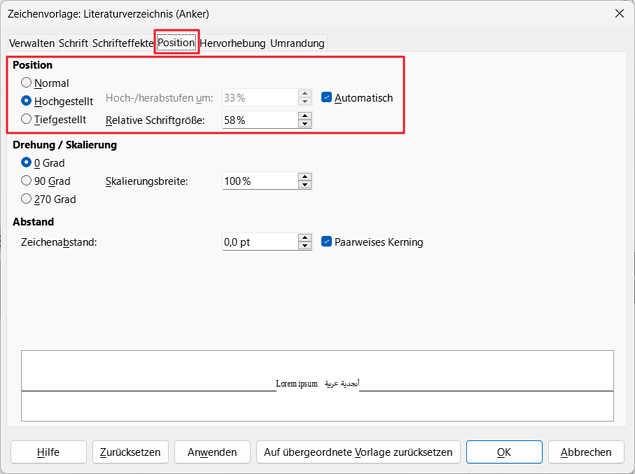Increase Skalierungsbreite using up arrow
Image resolution: width=635 pixels, height=474 pixels.
coord(305,177)
